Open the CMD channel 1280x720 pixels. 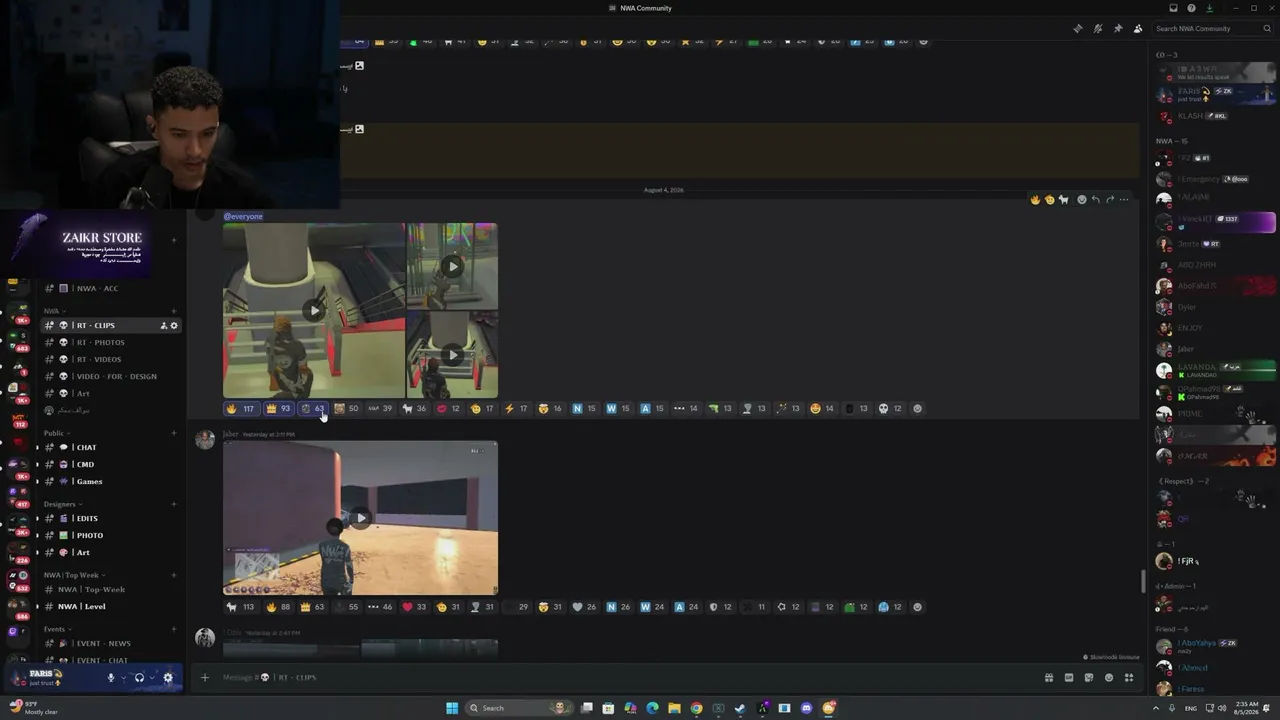pos(110,465)
